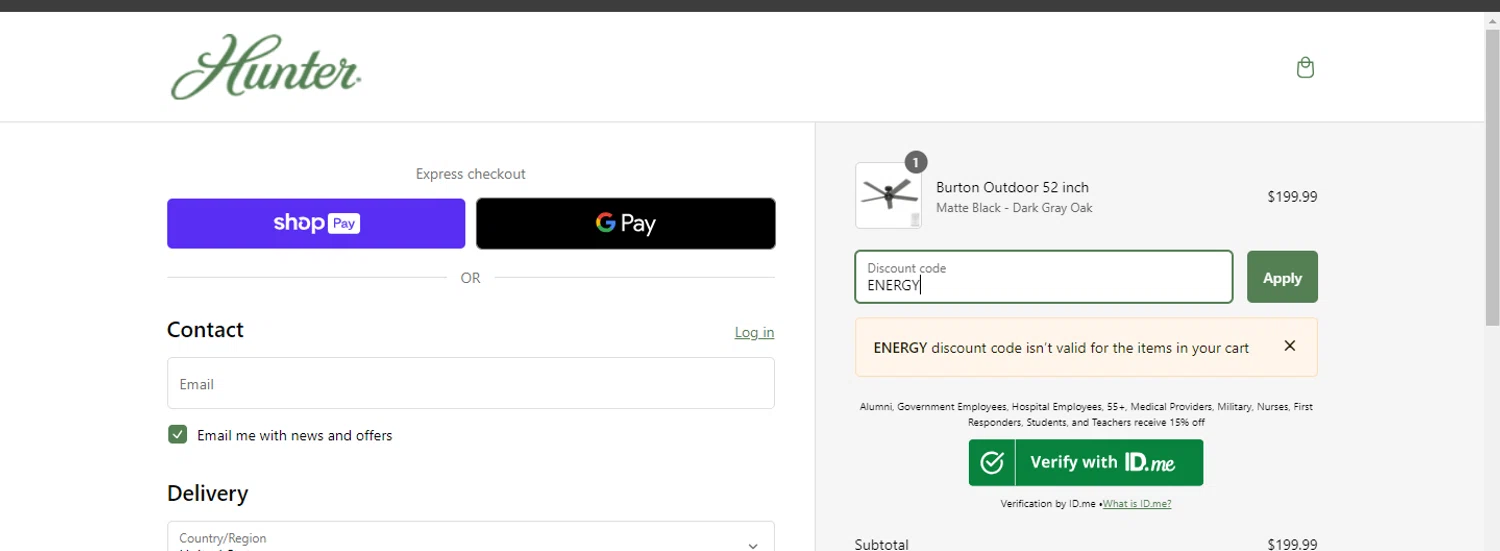Pay with Shop Pay express checkout
This screenshot has width=1500, height=551.
click(x=316, y=223)
